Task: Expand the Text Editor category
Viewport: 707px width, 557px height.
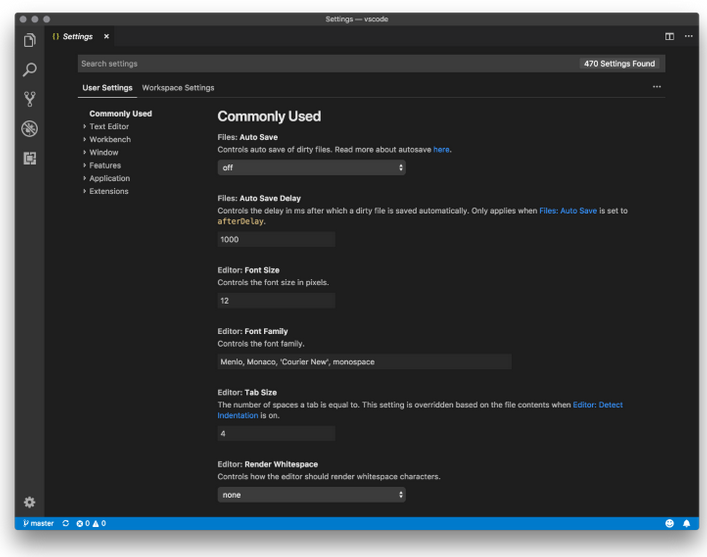Action: (x=109, y=127)
